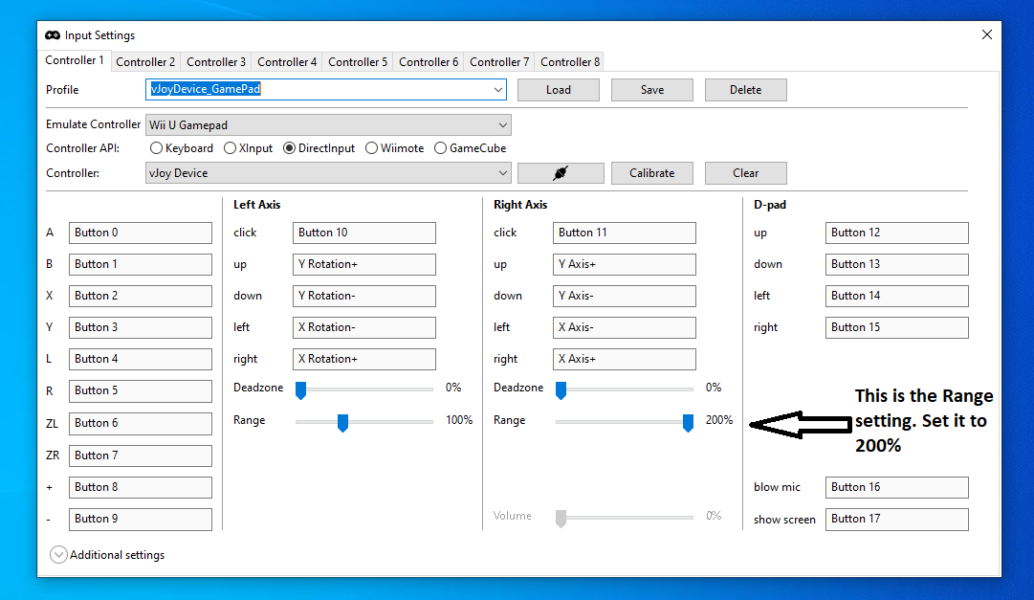Image resolution: width=1034 pixels, height=600 pixels.
Task: Click Right Axis down field Y Axis-
Action: (624, 296)
